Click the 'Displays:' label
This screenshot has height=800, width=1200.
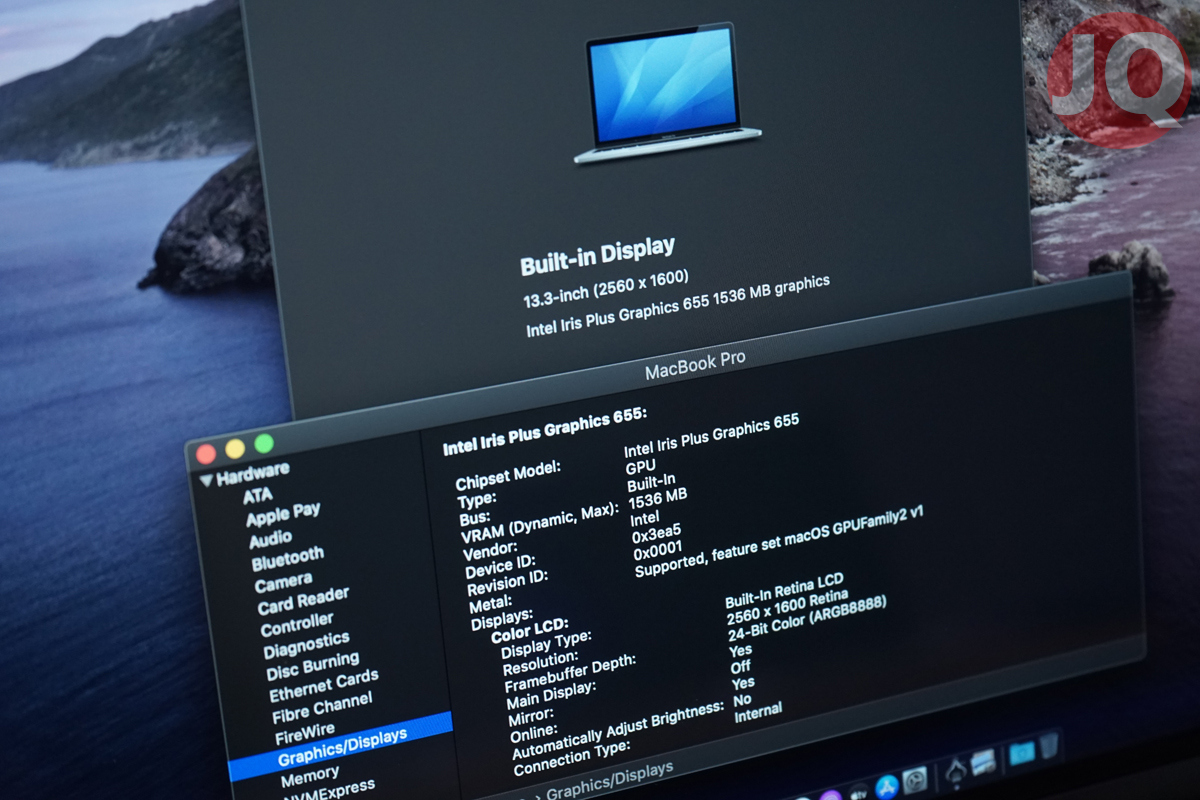[x=502, y=619]
